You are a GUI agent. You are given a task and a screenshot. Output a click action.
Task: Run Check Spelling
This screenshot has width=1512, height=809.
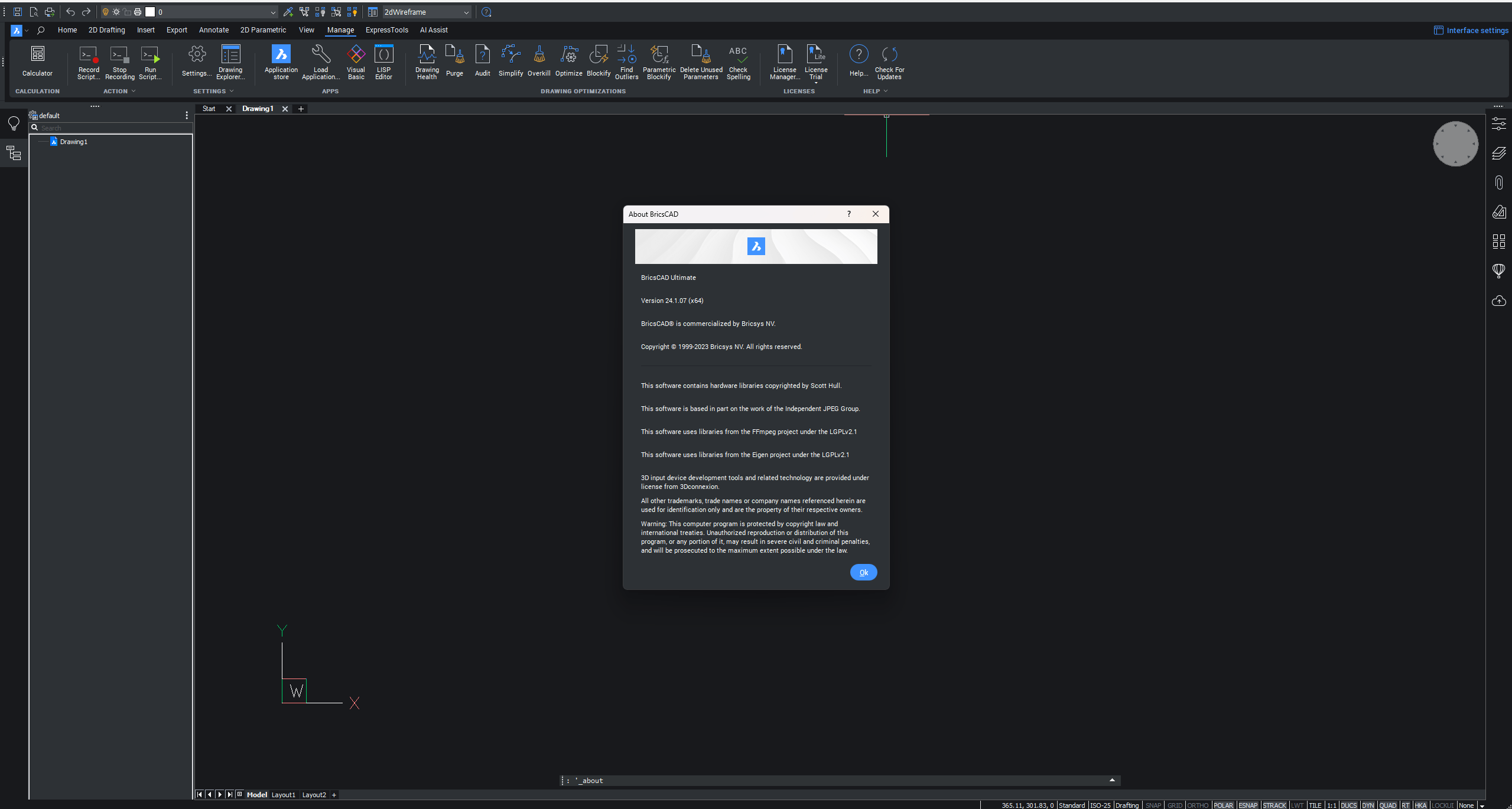738,63
